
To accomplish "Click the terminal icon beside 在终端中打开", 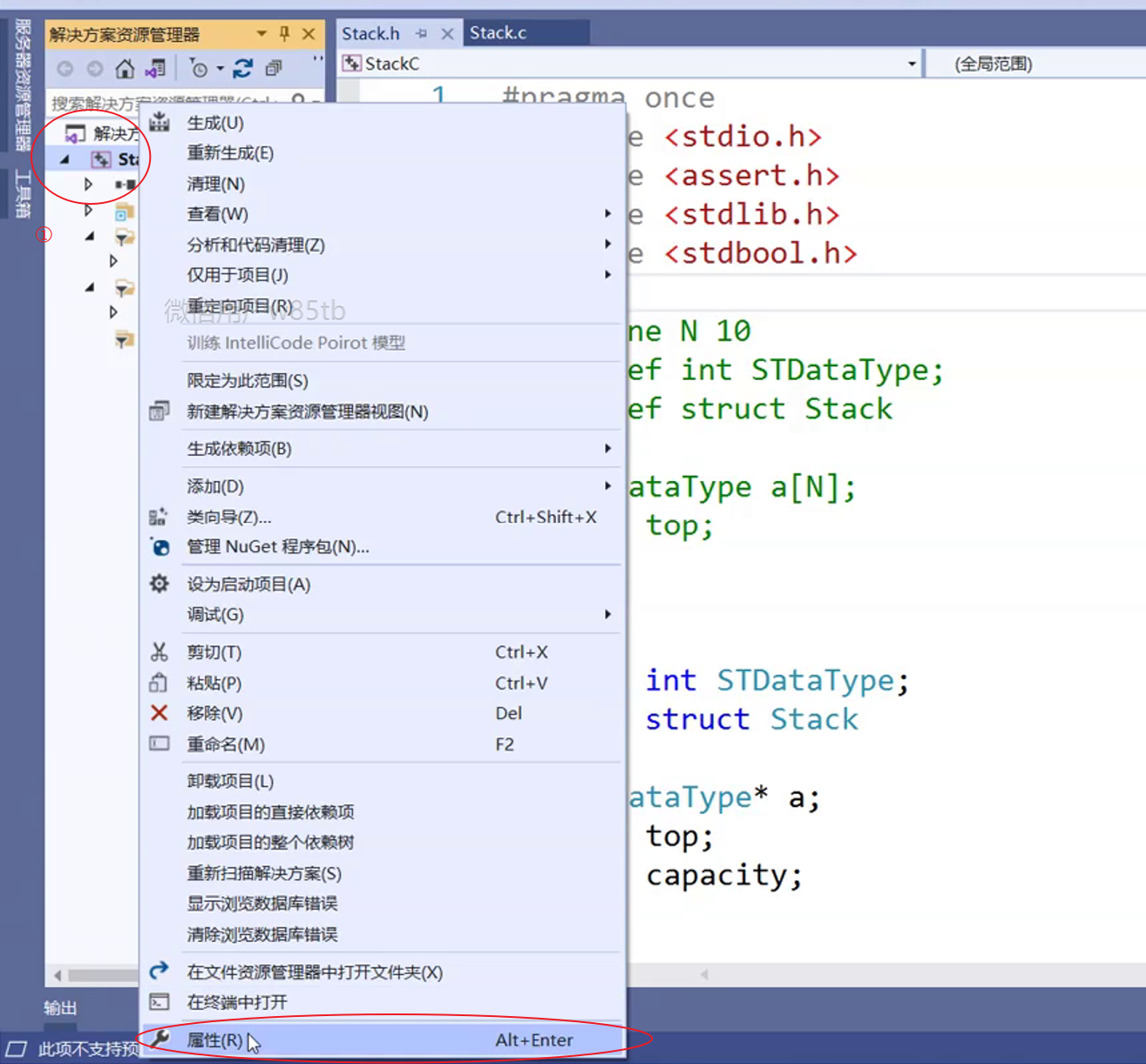I will click(159, 1002).
